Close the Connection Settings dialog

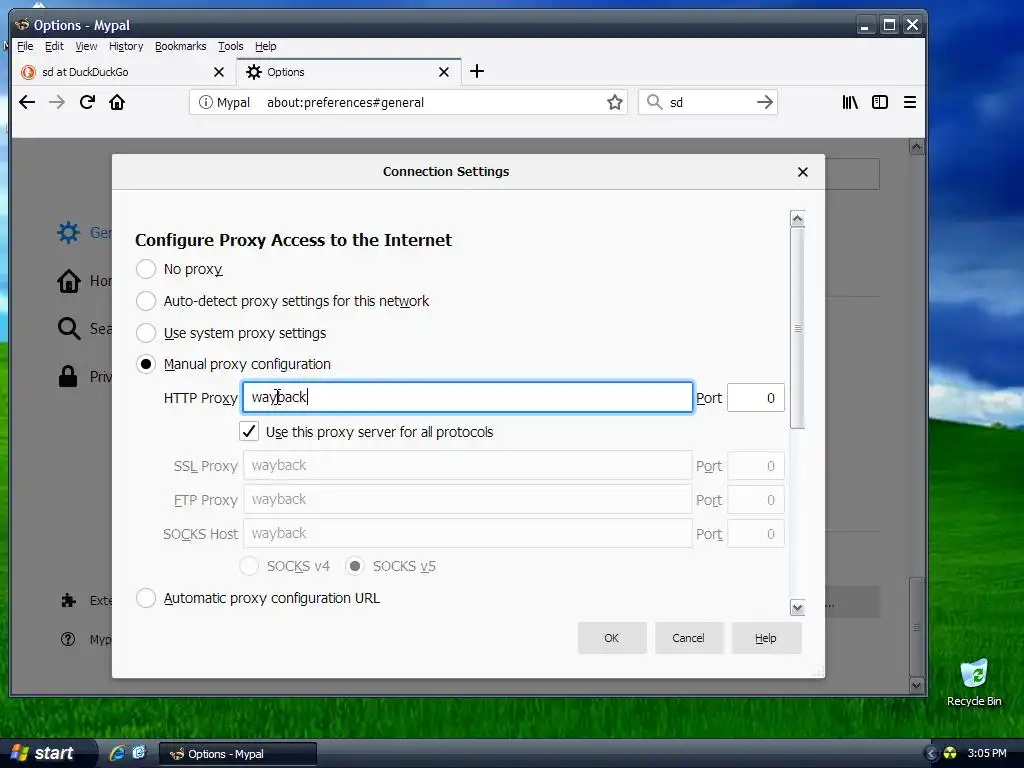(803, 172)
